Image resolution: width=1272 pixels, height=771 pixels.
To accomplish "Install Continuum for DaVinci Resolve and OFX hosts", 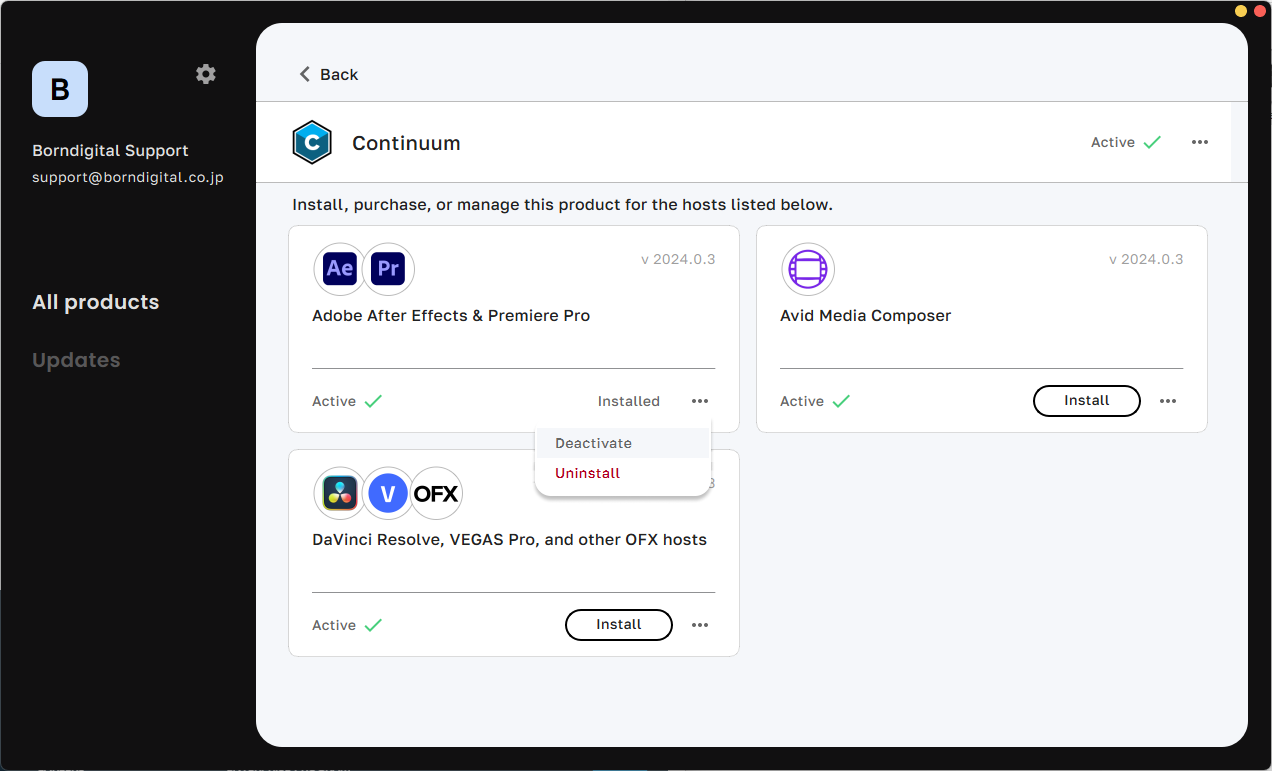I will (x=619, y=625).
